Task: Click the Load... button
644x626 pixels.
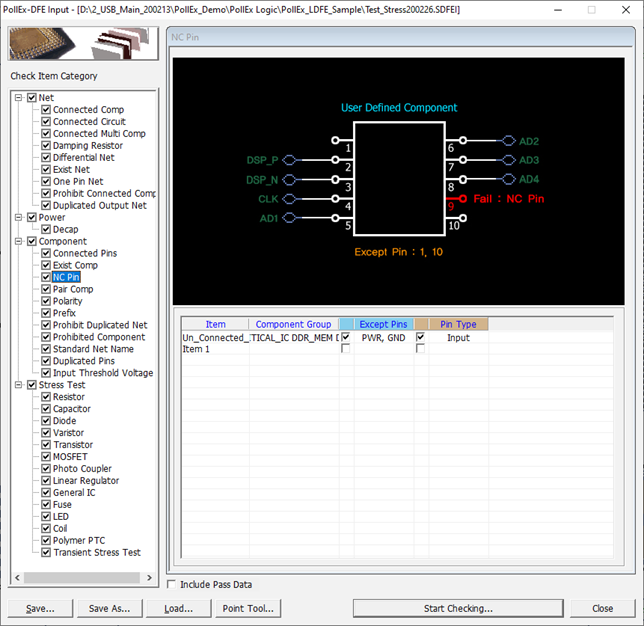Action: 179,608
